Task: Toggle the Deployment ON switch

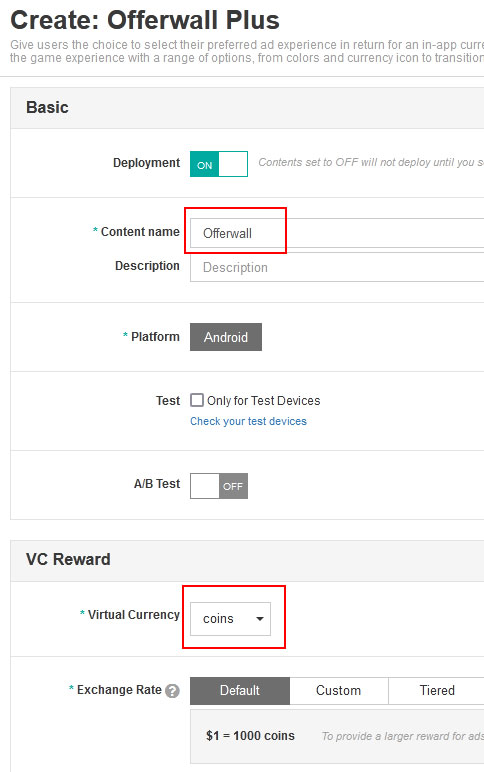Action: 219,164
